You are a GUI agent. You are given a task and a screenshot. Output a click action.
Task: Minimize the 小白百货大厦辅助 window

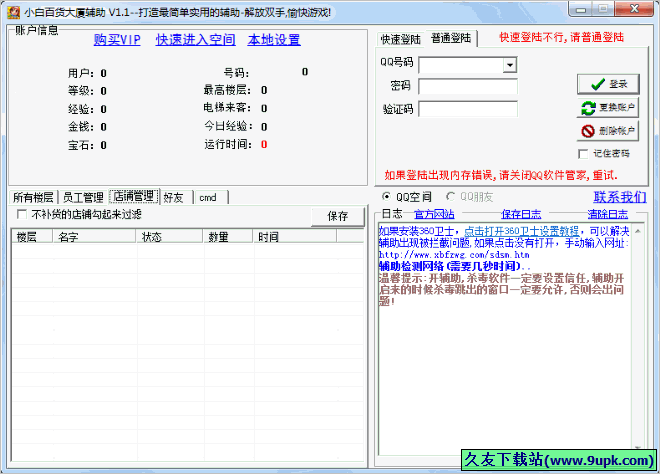[x=581, y=9]
